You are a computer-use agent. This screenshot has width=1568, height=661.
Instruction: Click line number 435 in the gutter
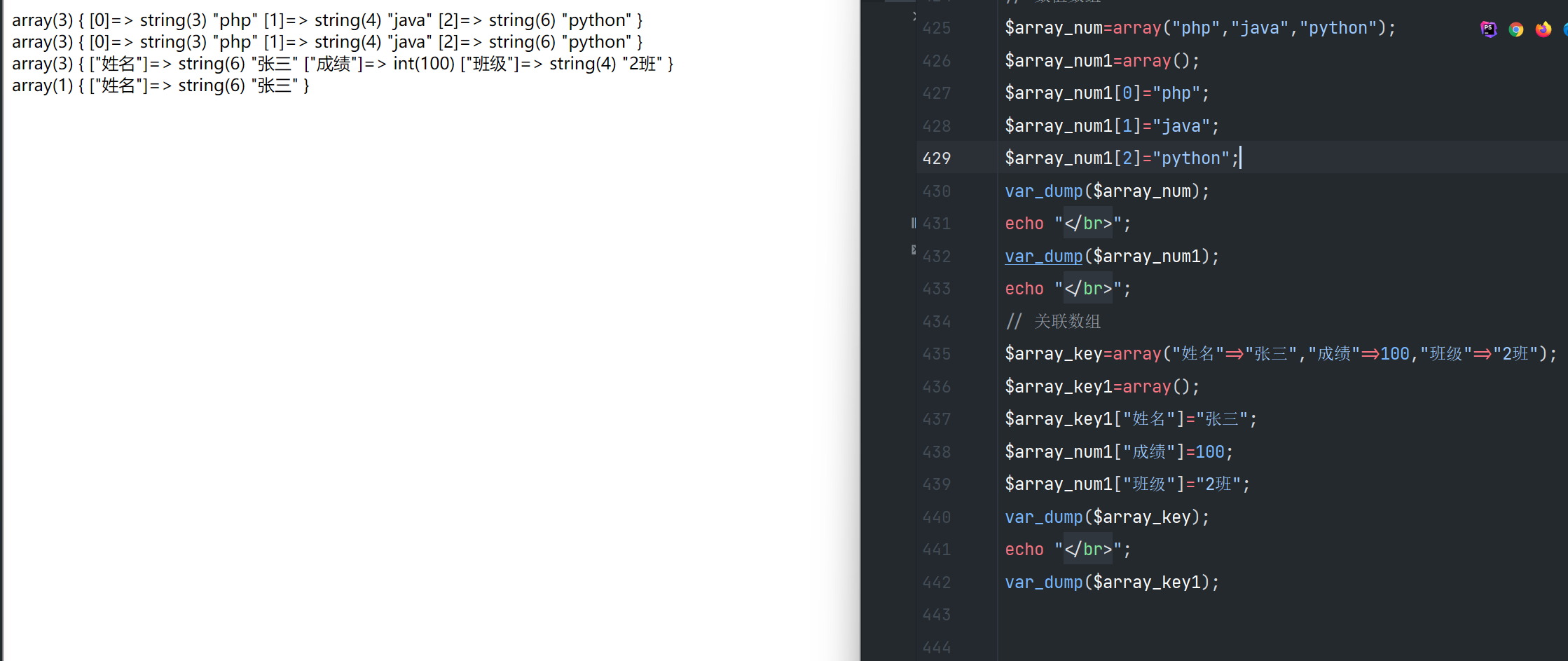coord(936,354)
